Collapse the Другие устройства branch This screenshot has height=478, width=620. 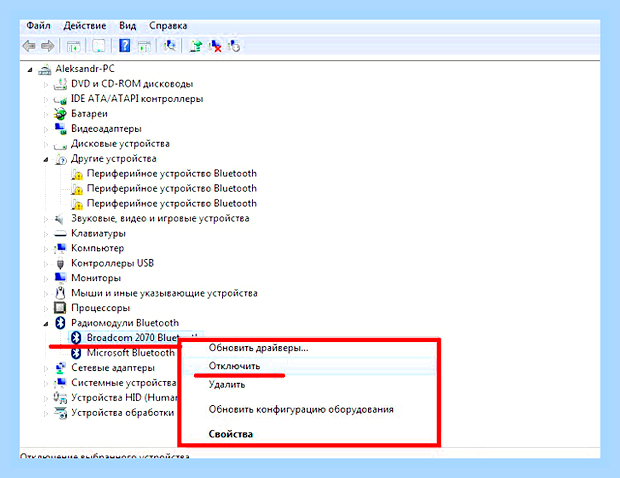coord(46,159)
